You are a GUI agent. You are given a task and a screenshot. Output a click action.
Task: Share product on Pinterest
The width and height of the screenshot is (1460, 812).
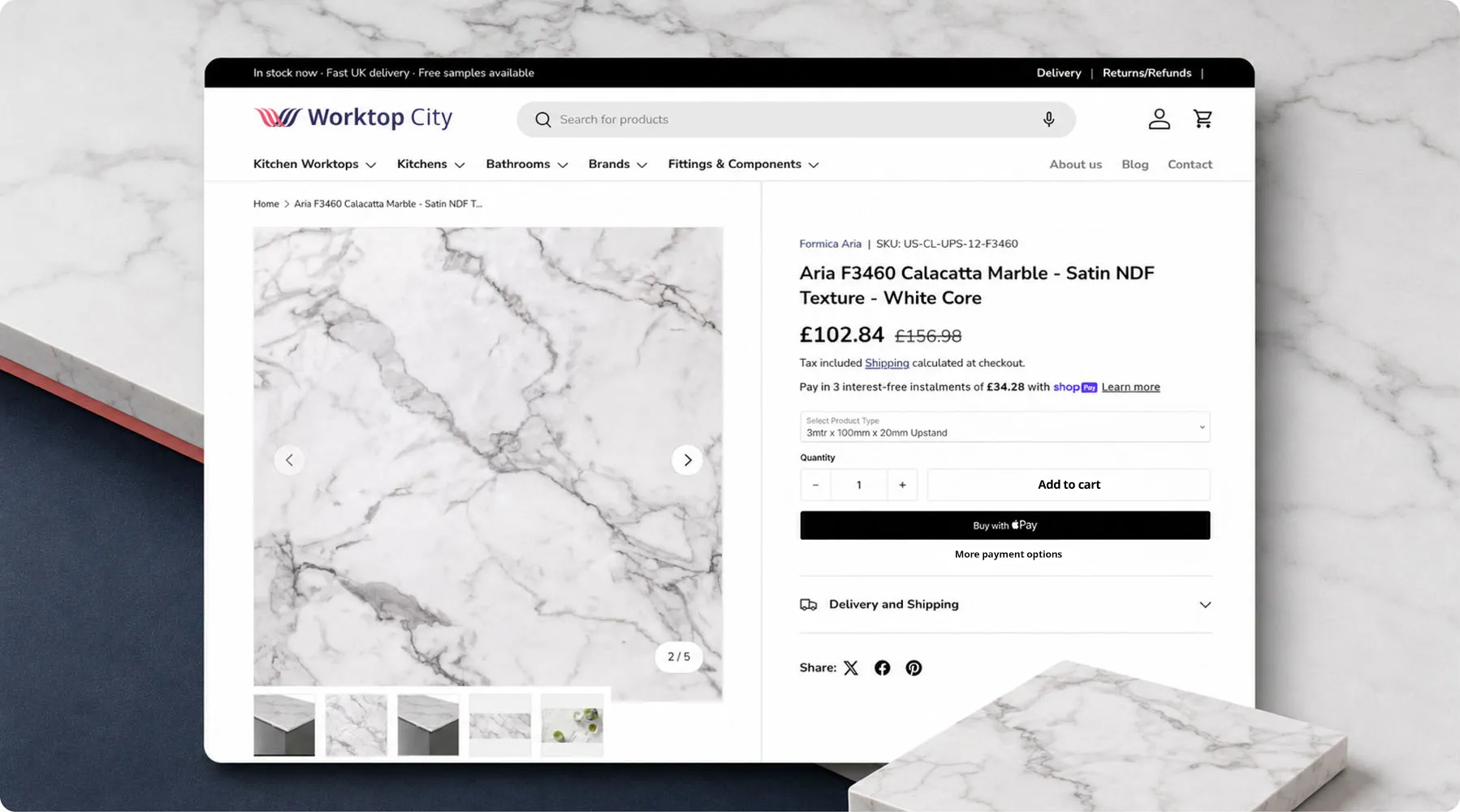[914, 667]
